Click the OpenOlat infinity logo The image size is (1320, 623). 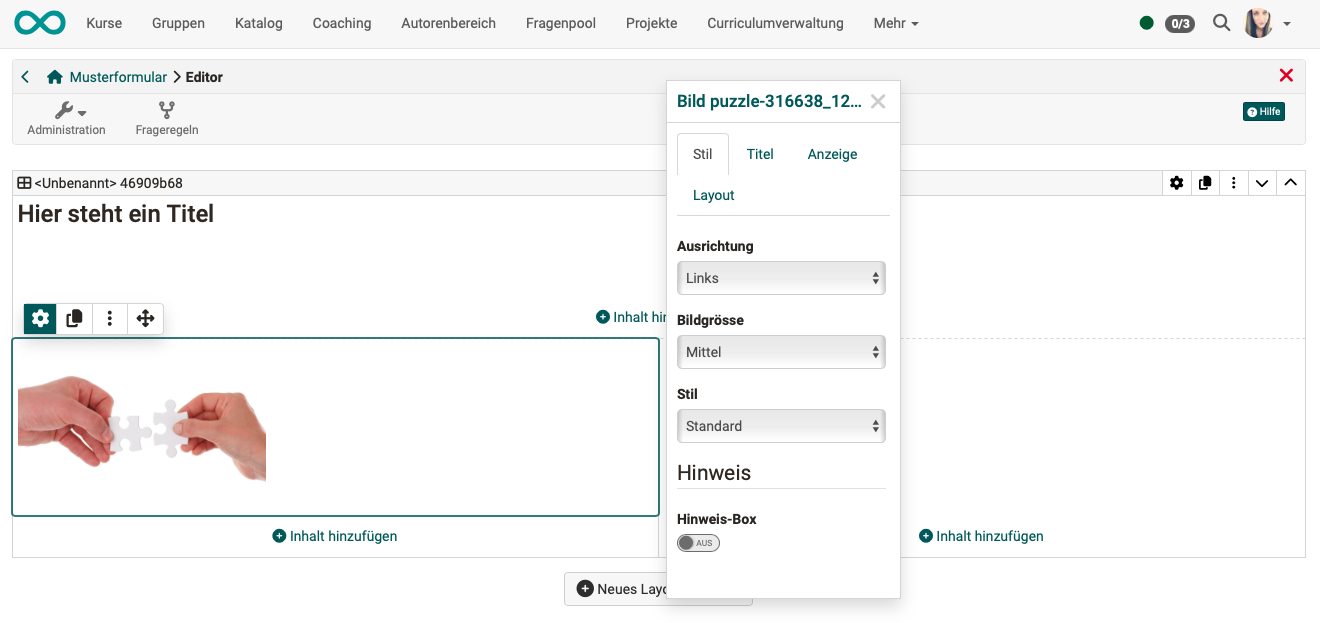point(40,23)
